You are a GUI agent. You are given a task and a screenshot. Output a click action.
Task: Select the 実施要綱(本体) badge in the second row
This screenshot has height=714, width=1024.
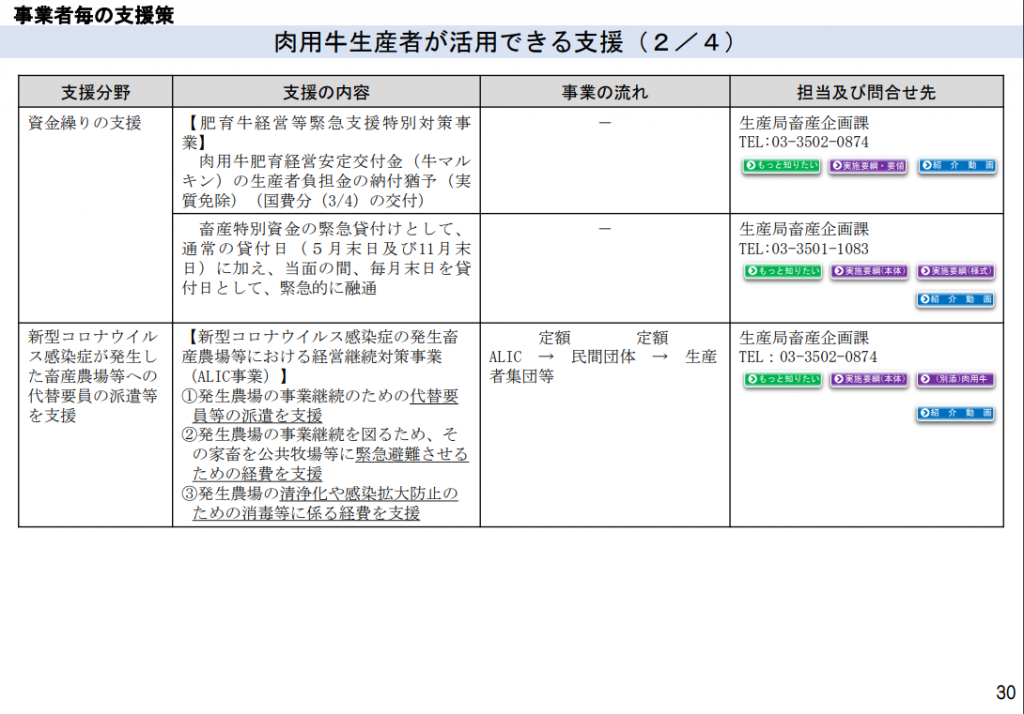pyautogui.click(x=868, y=270)
